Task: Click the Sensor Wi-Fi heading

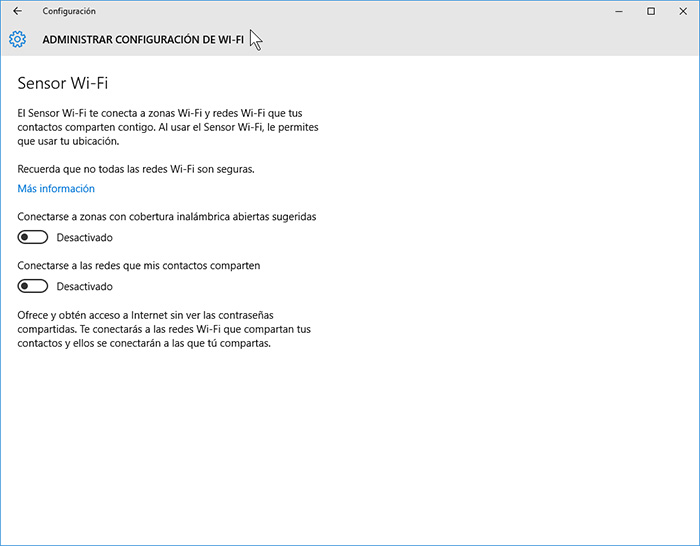Action: tap(62, 83)
